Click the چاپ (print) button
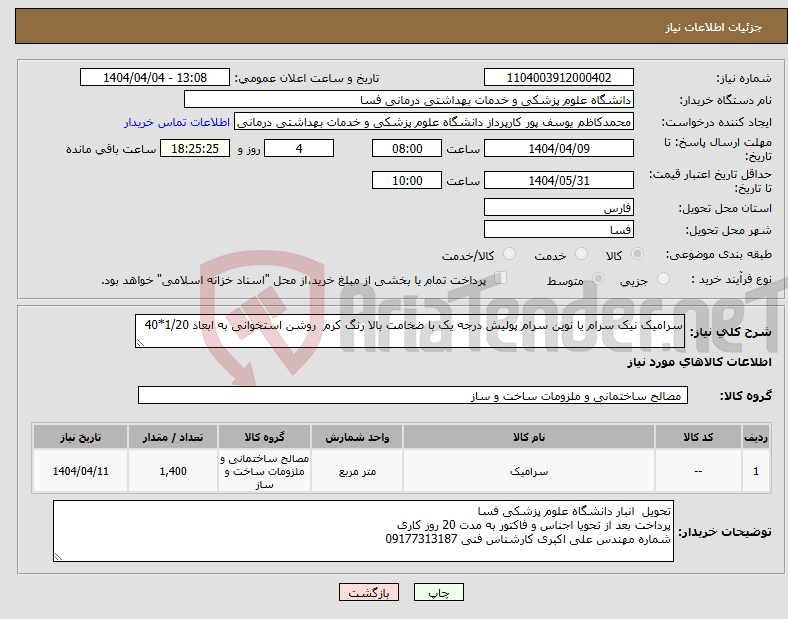This screenshot has width=788, height=619. point(438,592)
